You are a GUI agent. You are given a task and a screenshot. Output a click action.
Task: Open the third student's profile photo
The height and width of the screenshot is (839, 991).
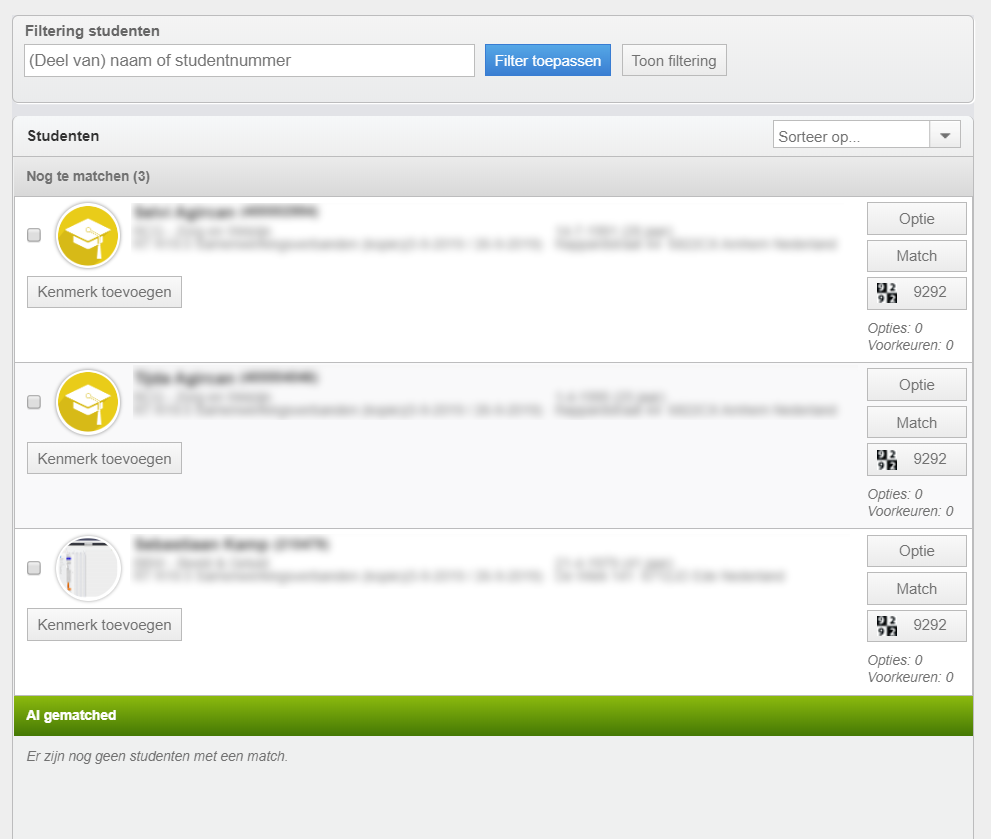[x=88, y=568]
